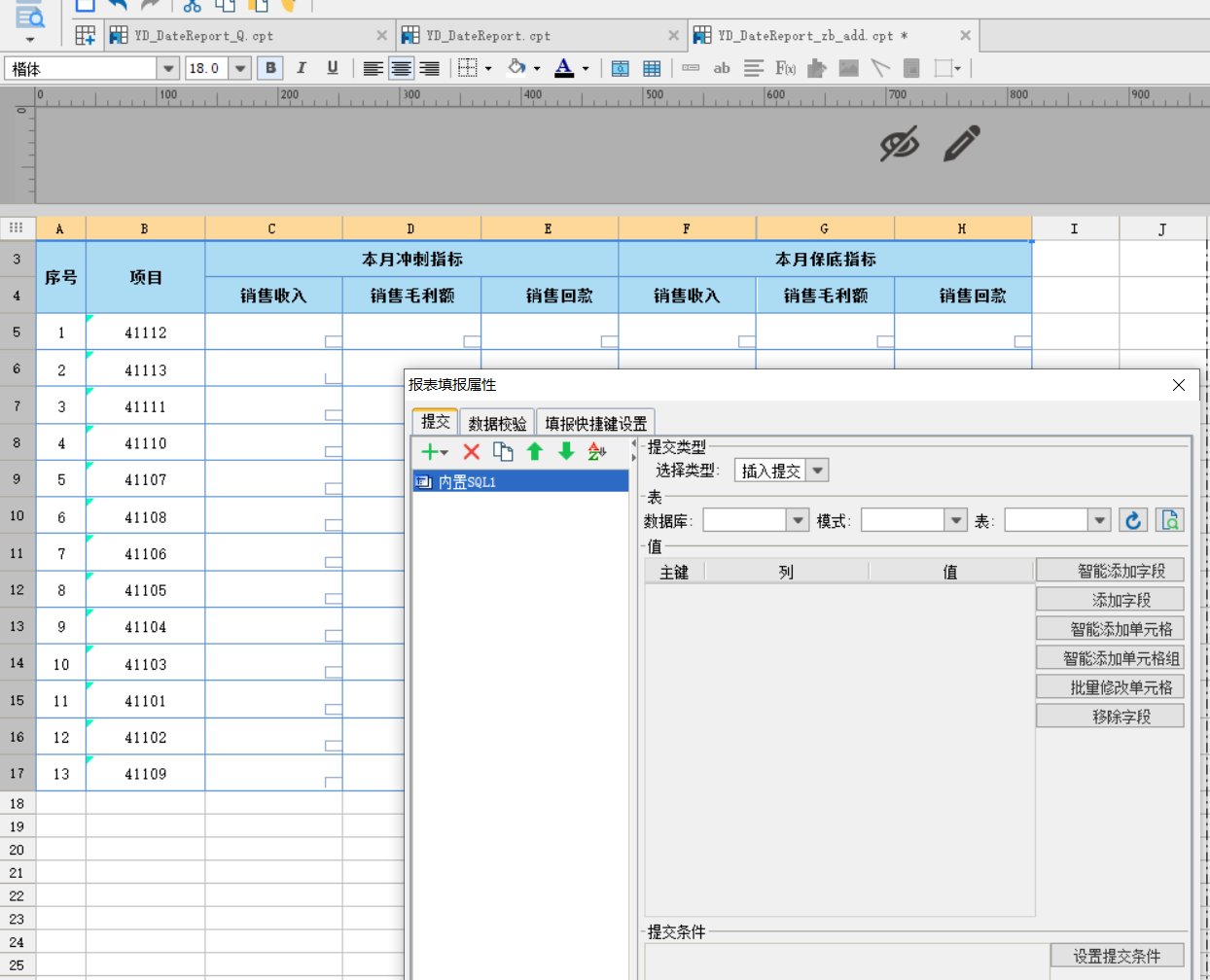This screenshot has width=1210, height=980.
Task: Toggle italic formatting
Action: point(302,68)
